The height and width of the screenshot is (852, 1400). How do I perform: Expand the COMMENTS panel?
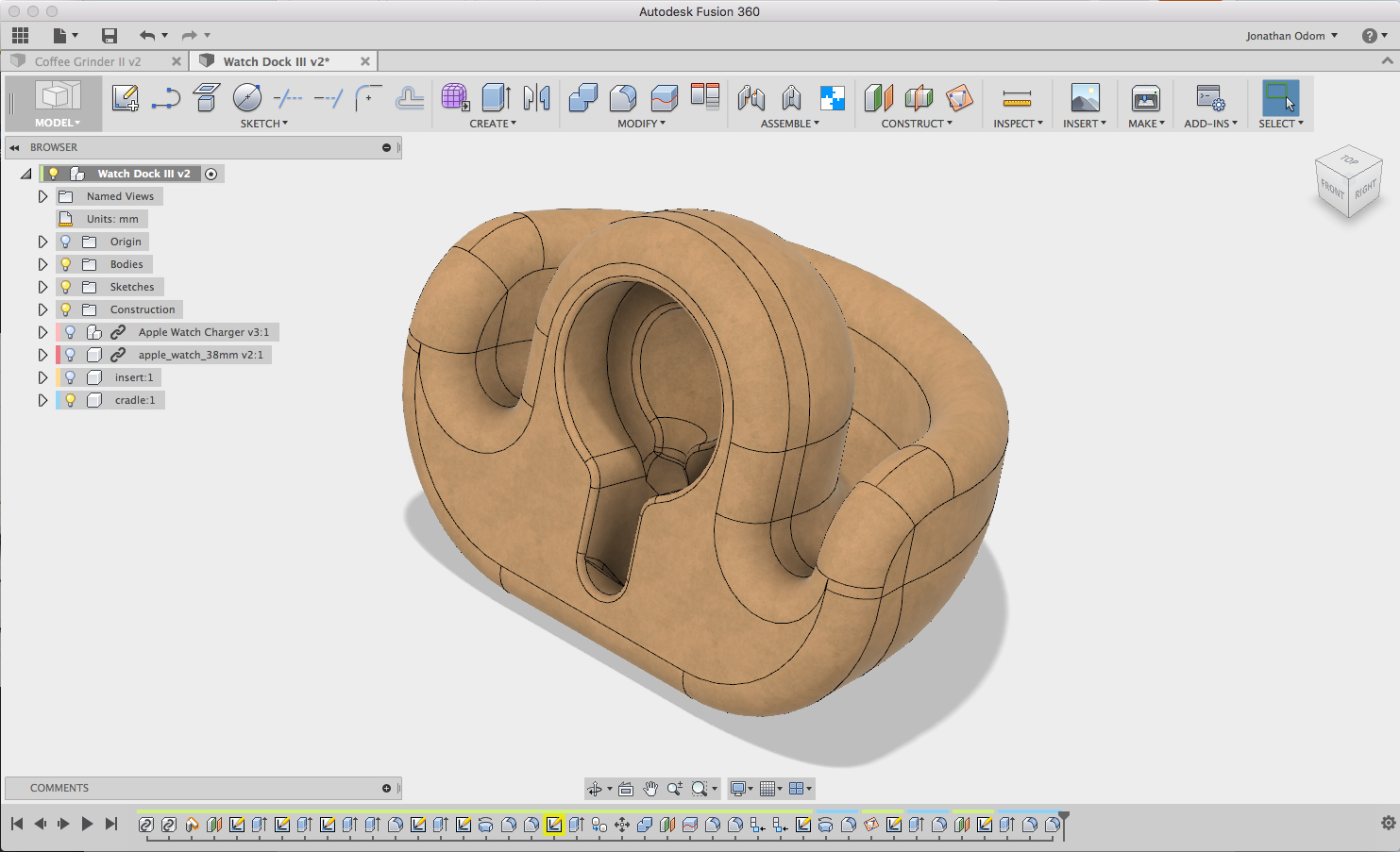click(386, 788)
